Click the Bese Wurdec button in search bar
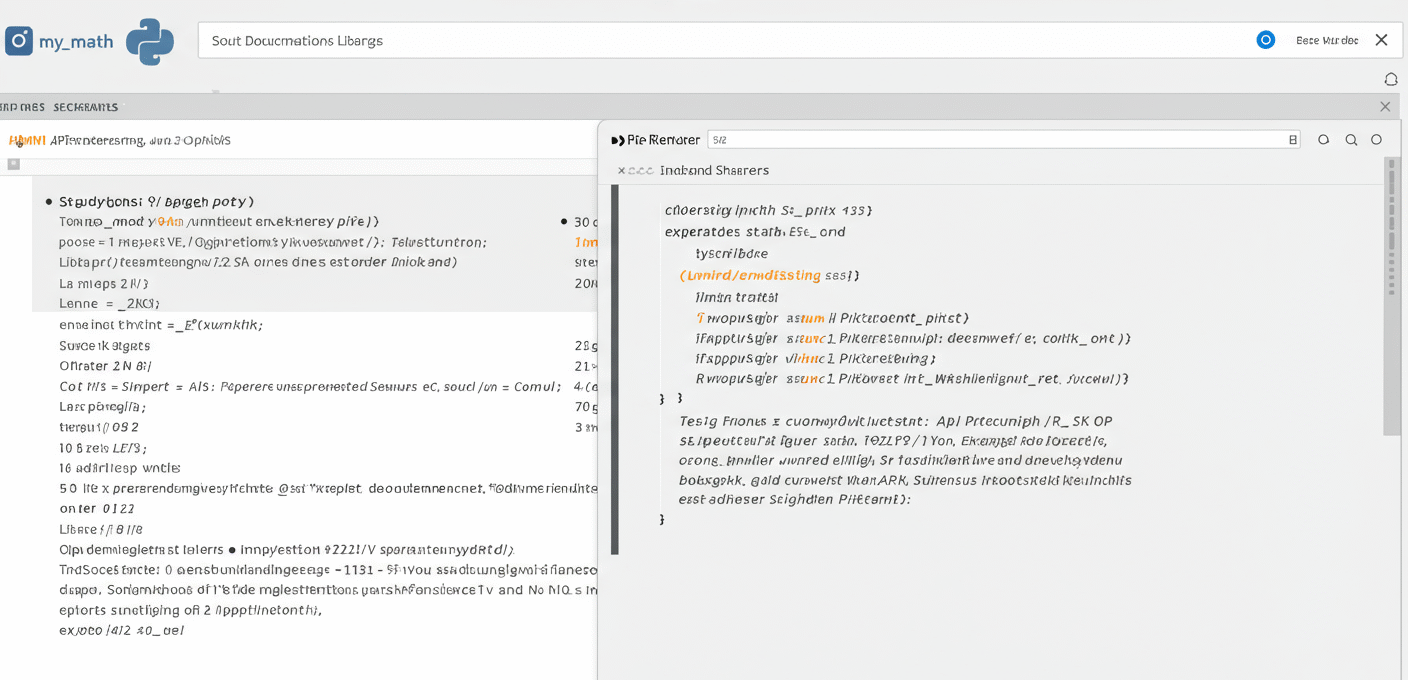Viewport: 1408px width, 680px height. click(1326, 41)
